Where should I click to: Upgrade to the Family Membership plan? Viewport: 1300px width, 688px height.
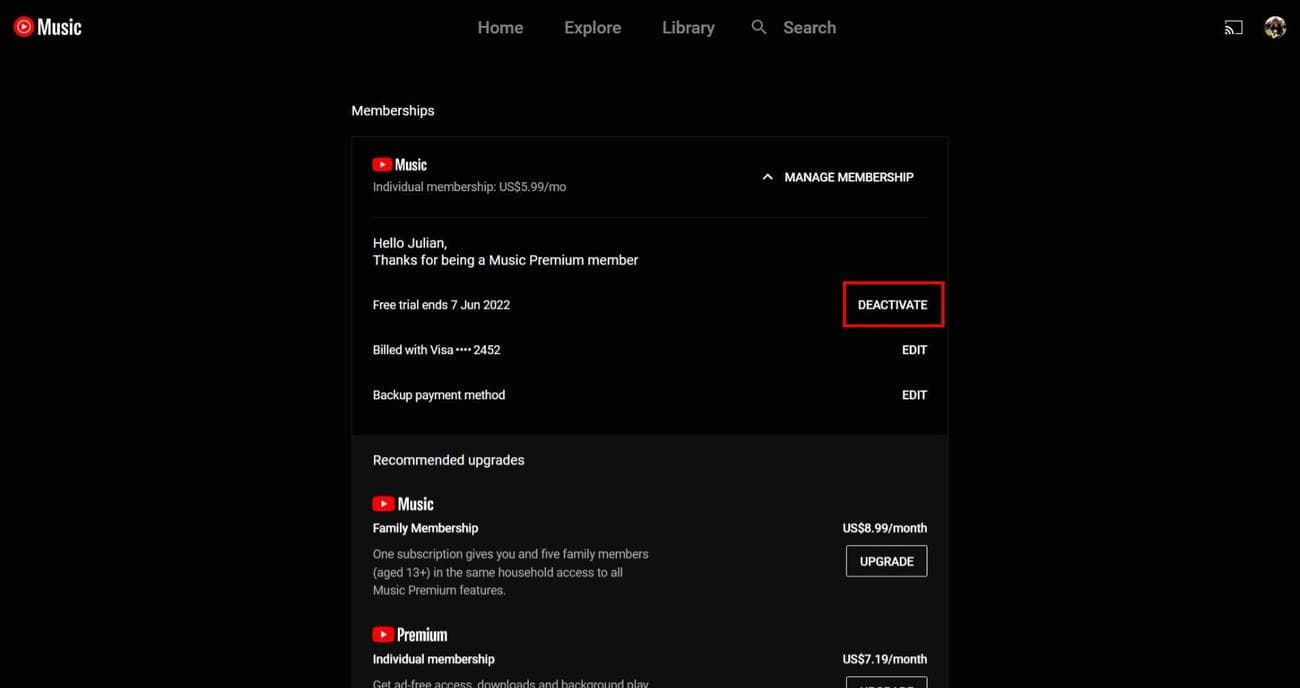887,560
